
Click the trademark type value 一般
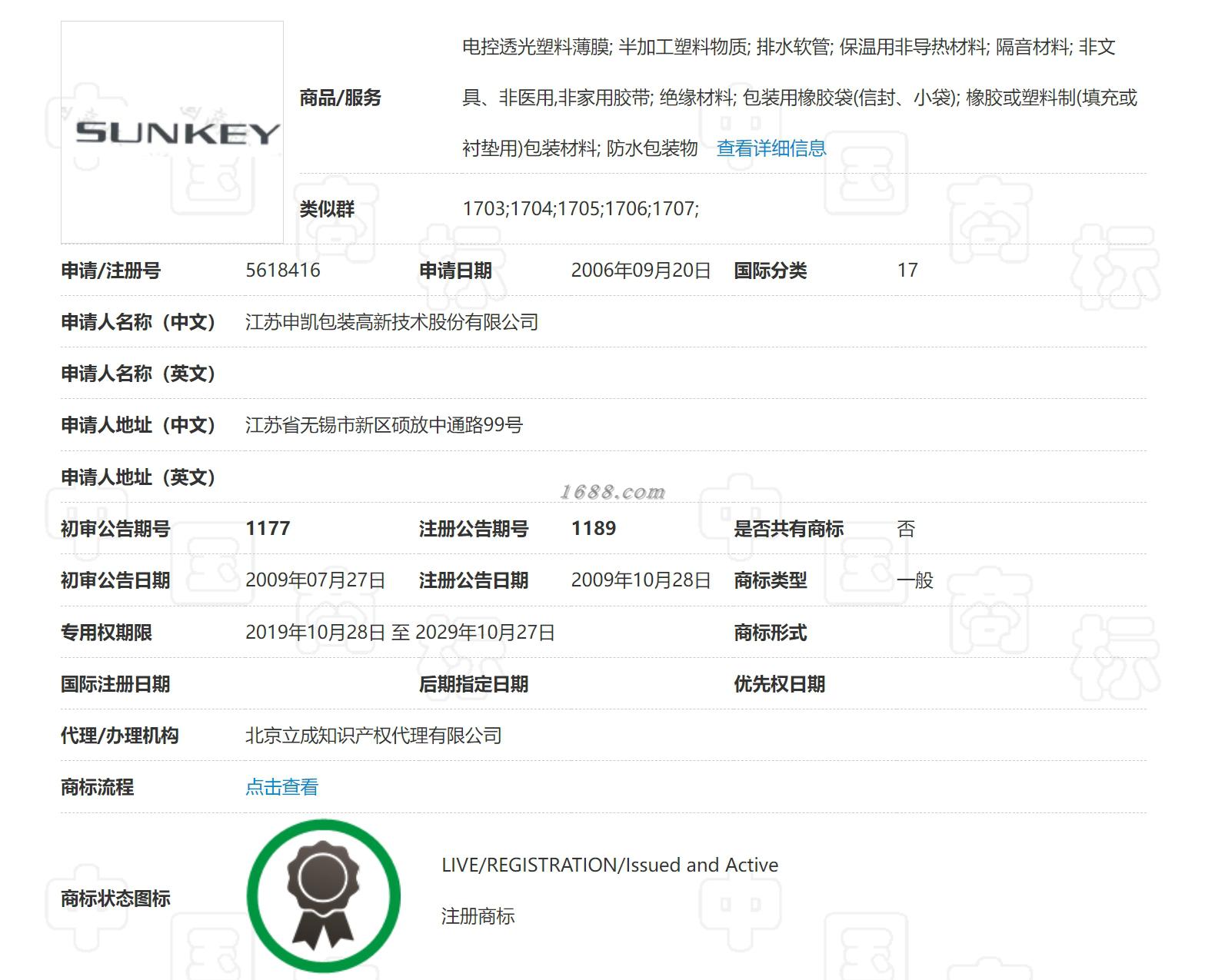pyautogui.click(x=915, y=580)
